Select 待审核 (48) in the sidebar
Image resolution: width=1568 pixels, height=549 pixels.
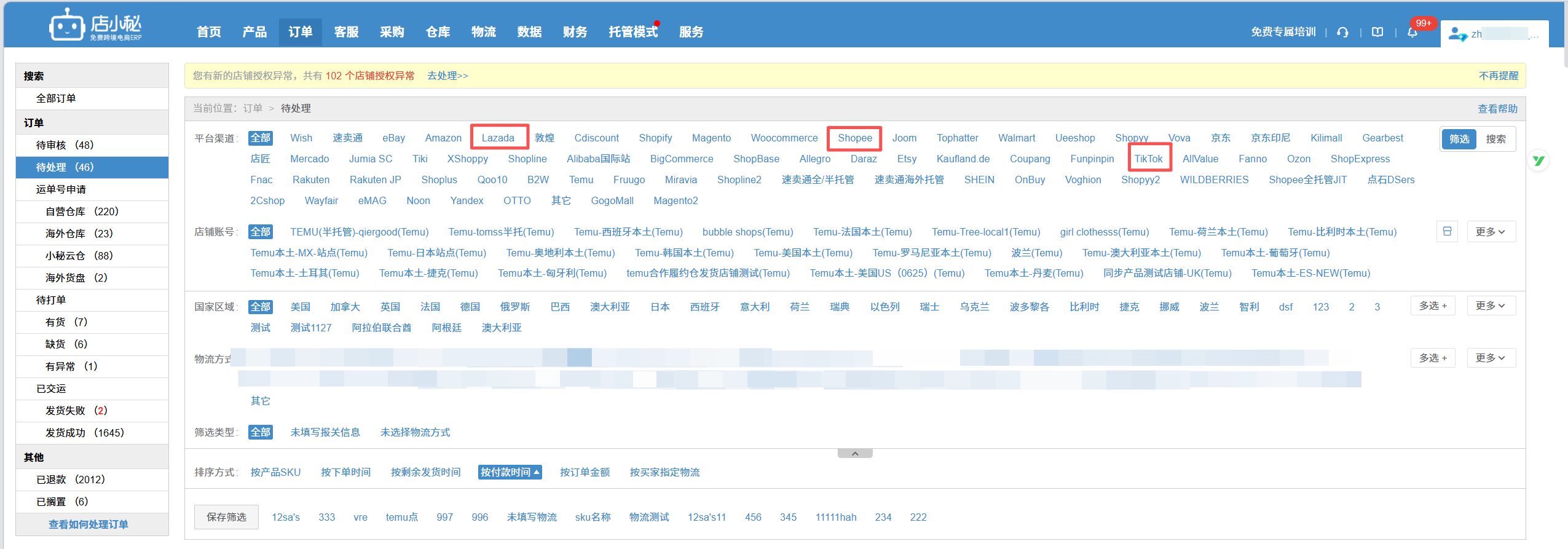[x=92, y=145]
